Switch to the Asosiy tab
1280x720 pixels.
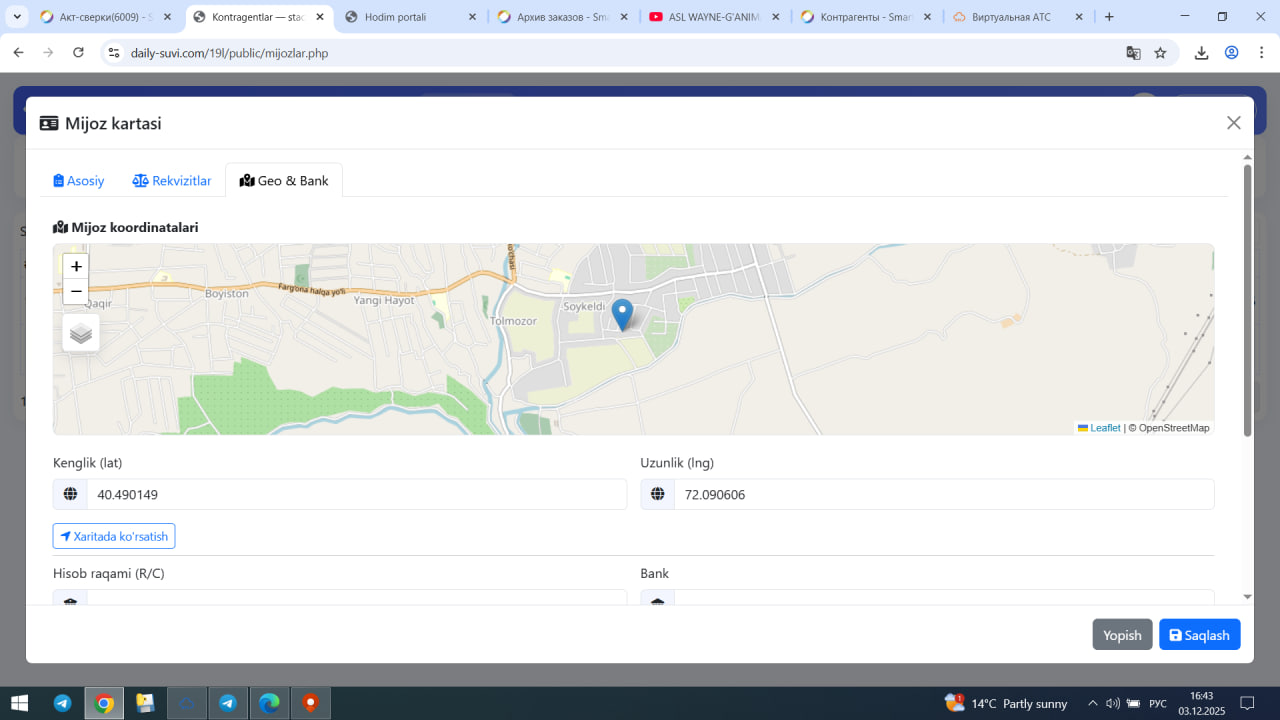79,181
